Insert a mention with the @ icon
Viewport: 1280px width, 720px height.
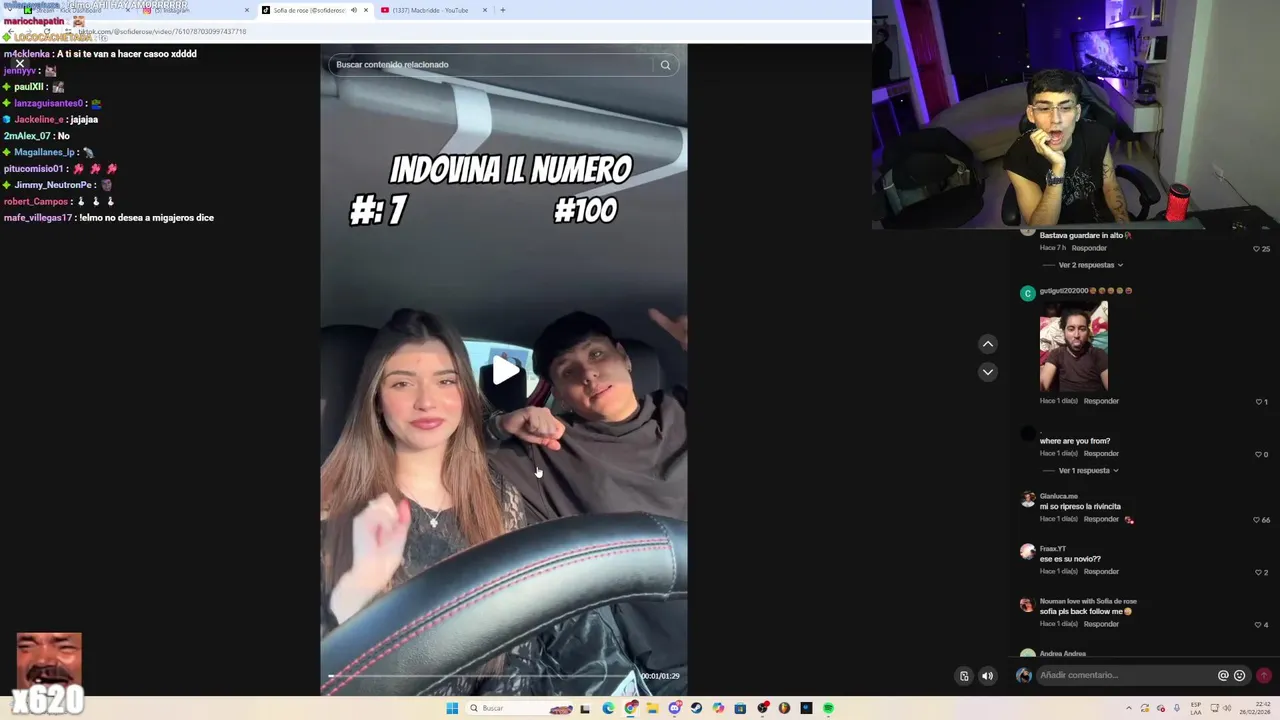(1222, 675)
